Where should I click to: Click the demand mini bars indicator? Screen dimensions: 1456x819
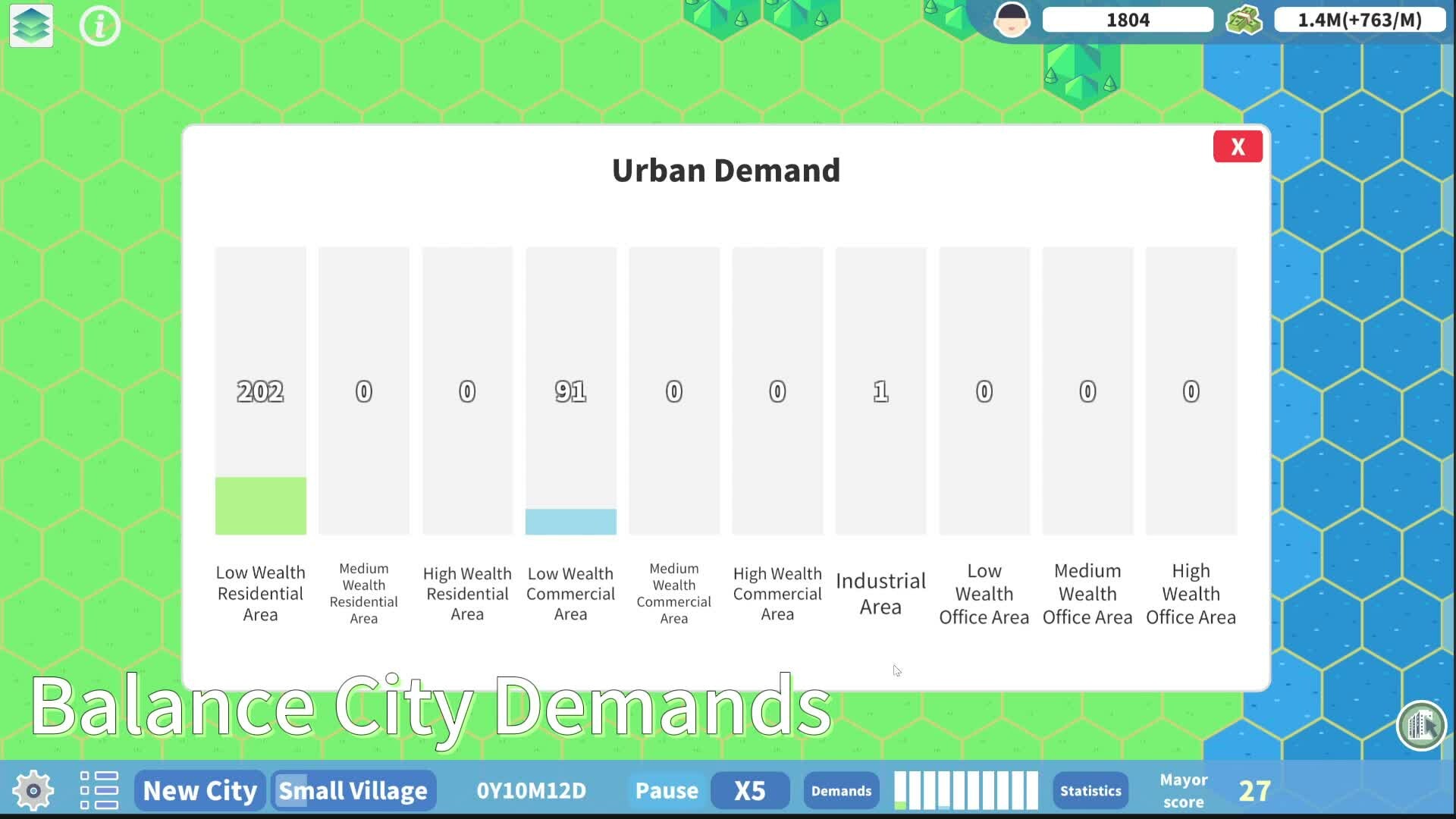965,790
